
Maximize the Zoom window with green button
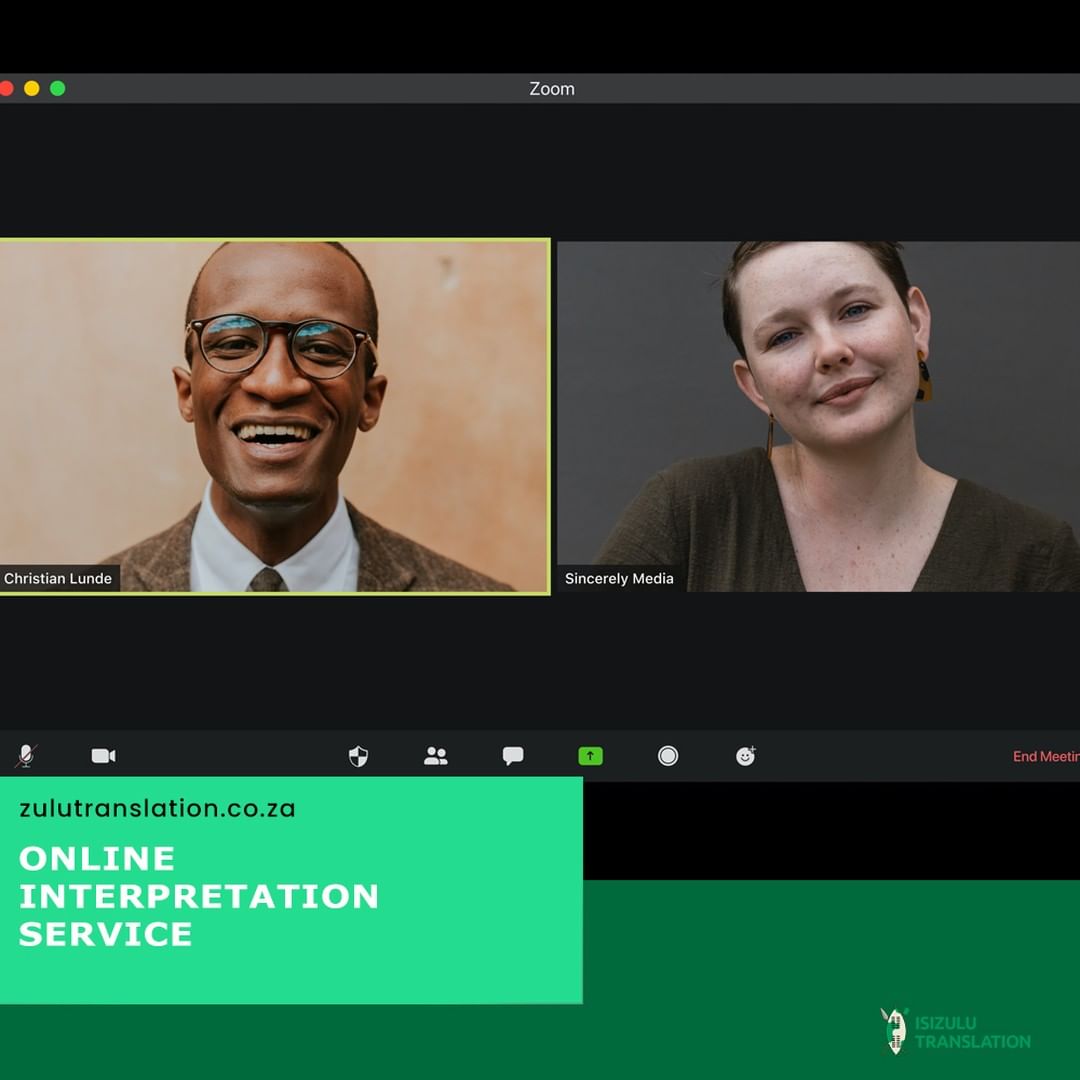[x=58, y=88]
